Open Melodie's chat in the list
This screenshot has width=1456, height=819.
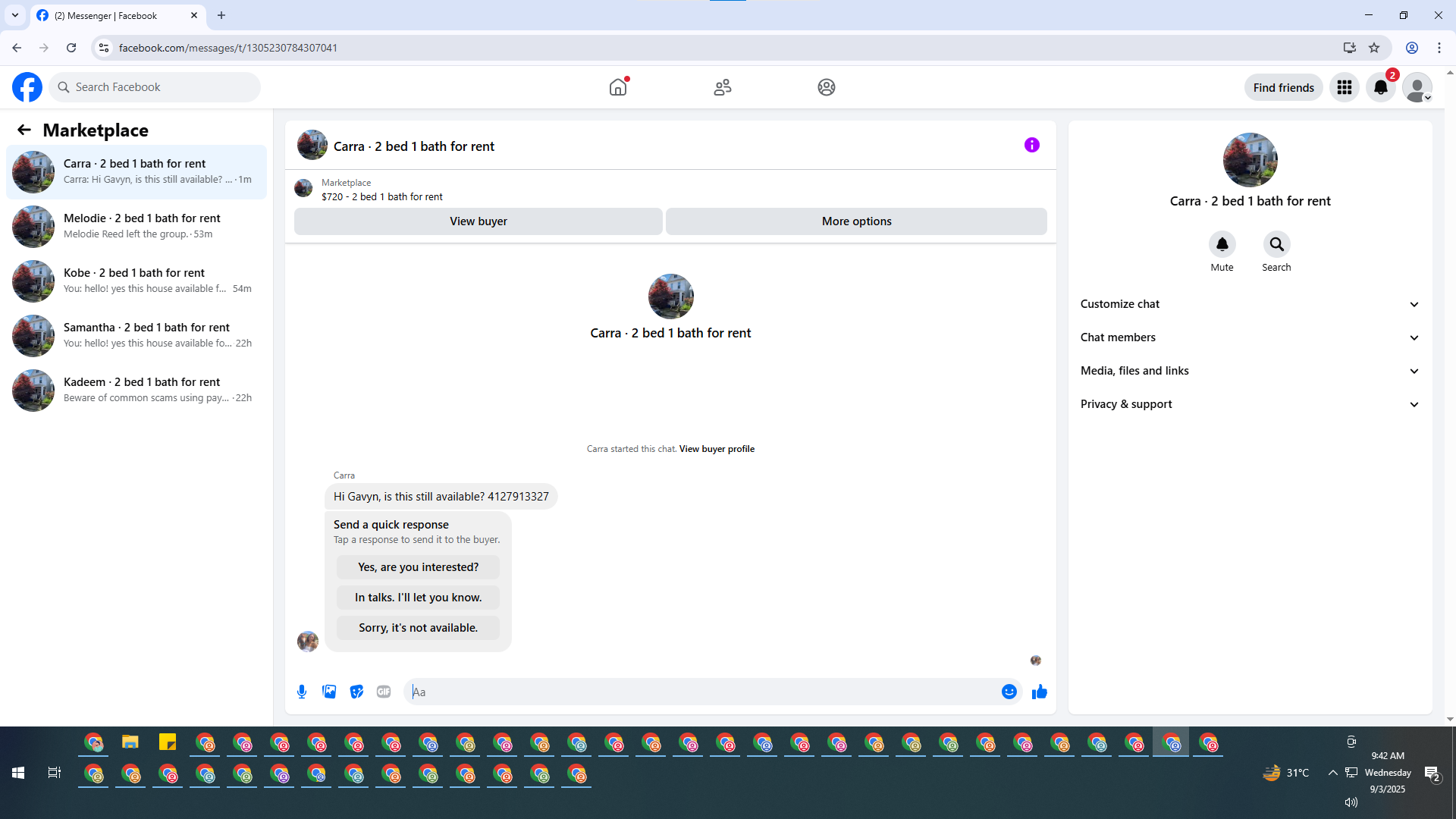[x=136, y=227]
